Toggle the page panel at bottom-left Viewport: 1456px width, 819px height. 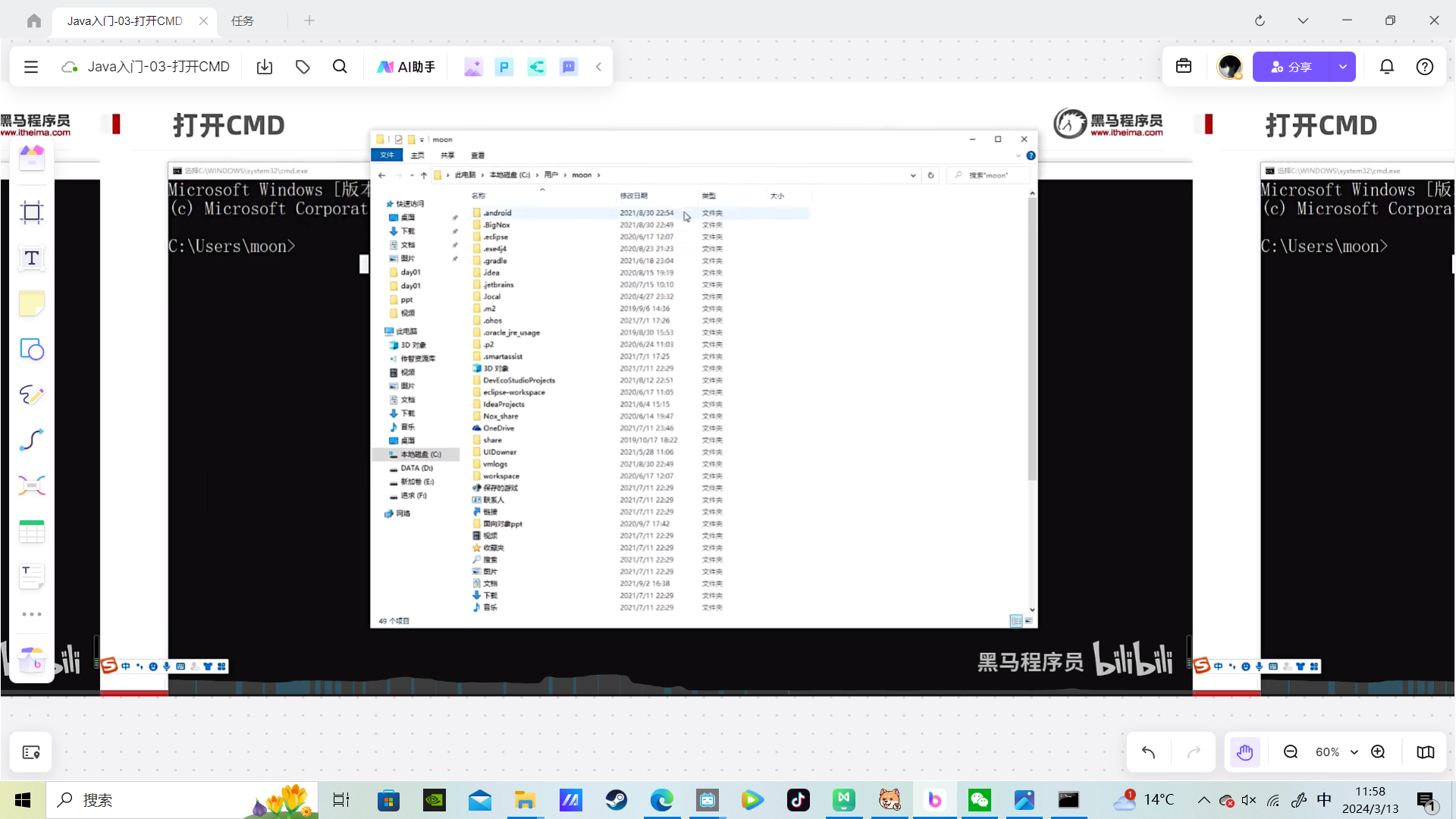[31, 752]
